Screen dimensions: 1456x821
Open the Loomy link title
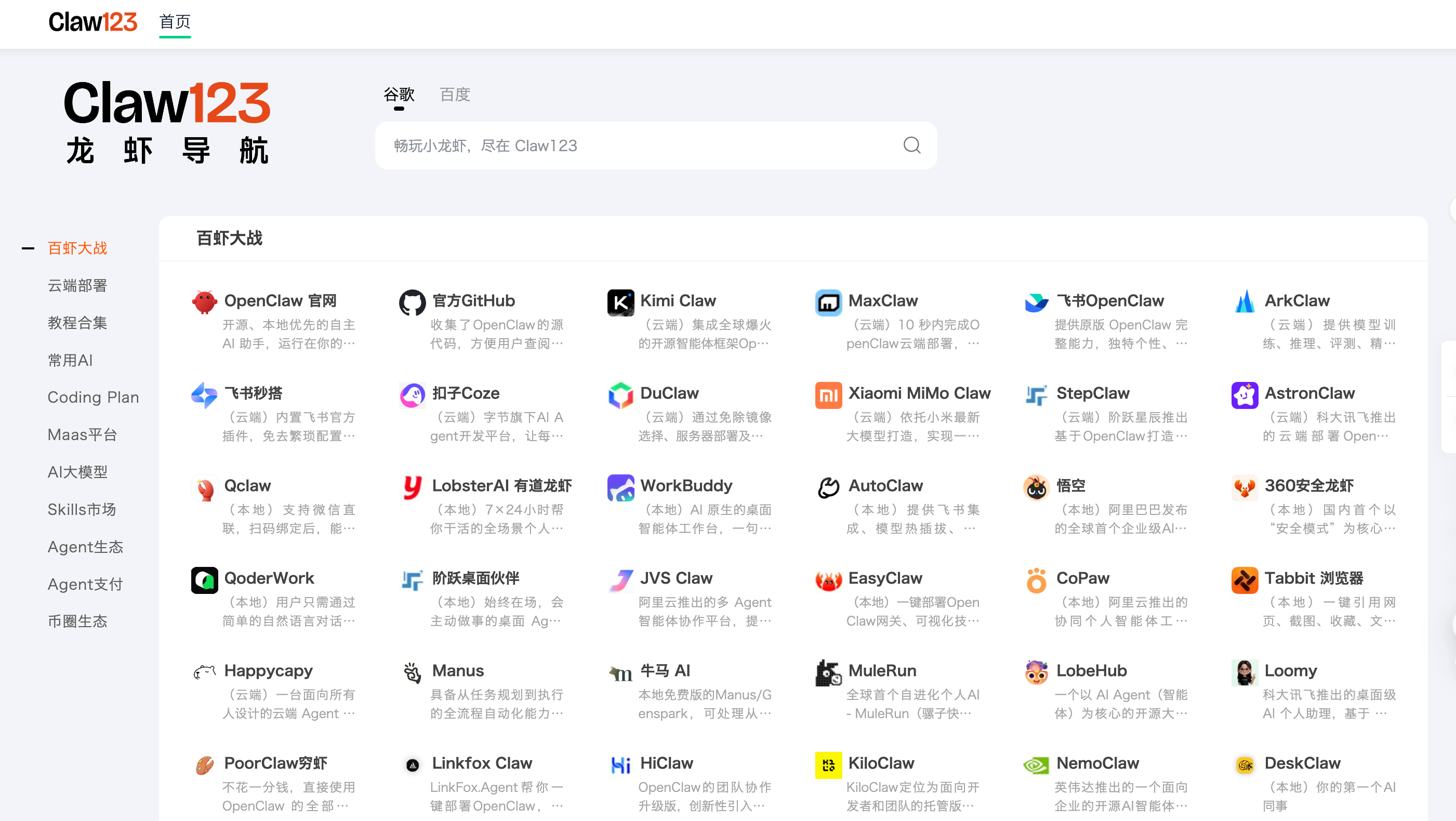click(x=1290, y=671)
